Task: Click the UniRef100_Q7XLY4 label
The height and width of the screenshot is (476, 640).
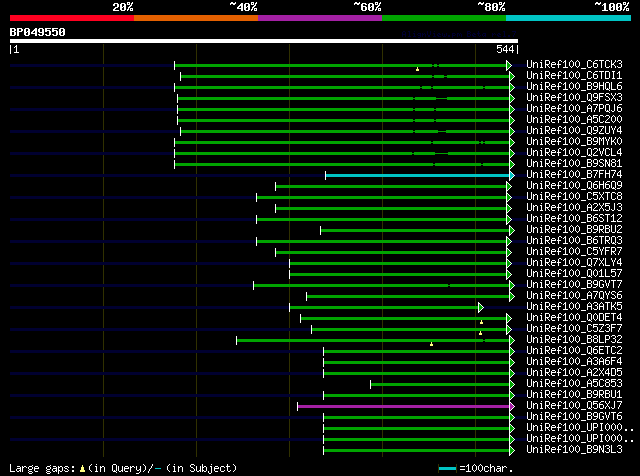Action: 574,263
